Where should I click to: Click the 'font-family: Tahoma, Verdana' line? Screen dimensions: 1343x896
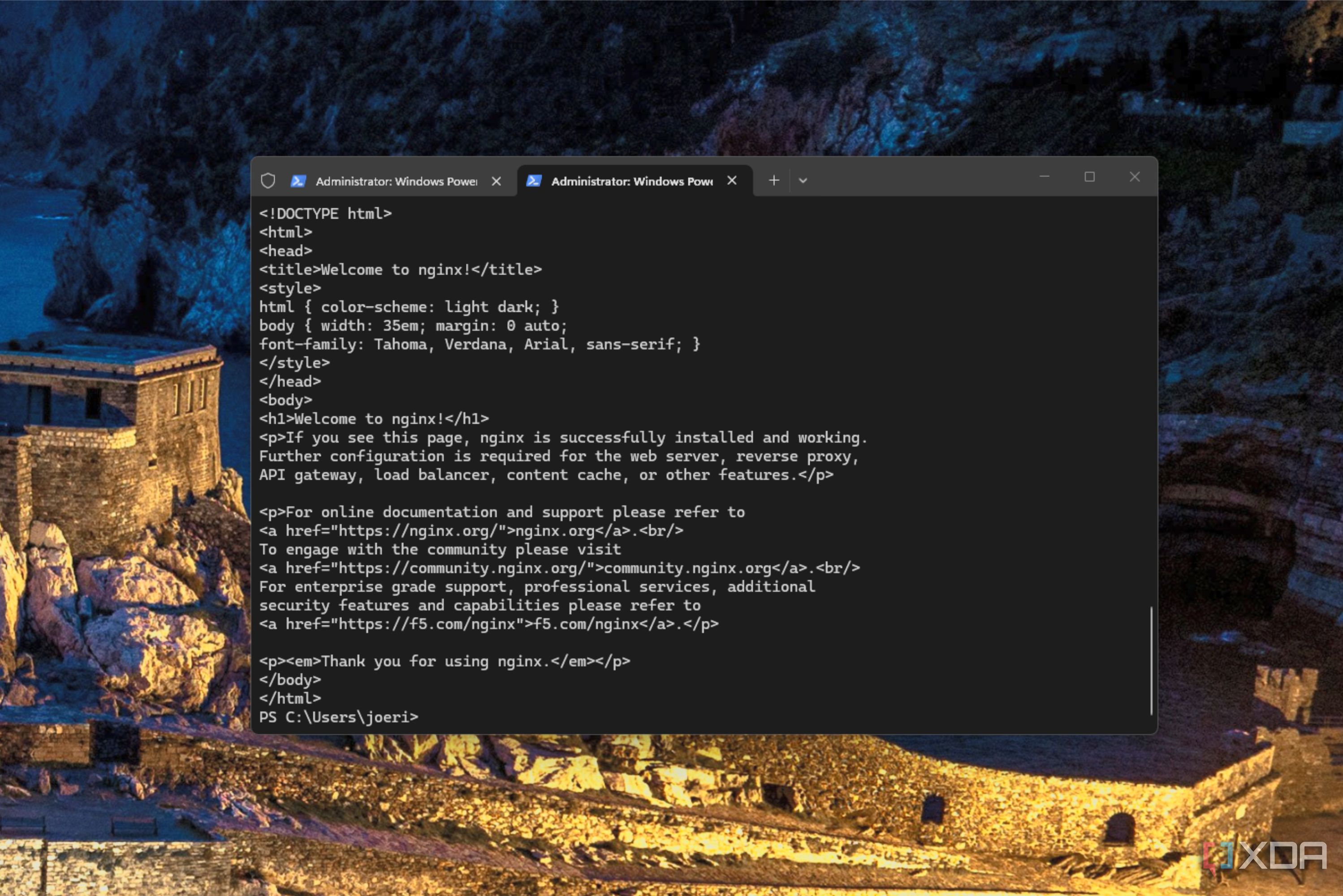coord(479,345)
